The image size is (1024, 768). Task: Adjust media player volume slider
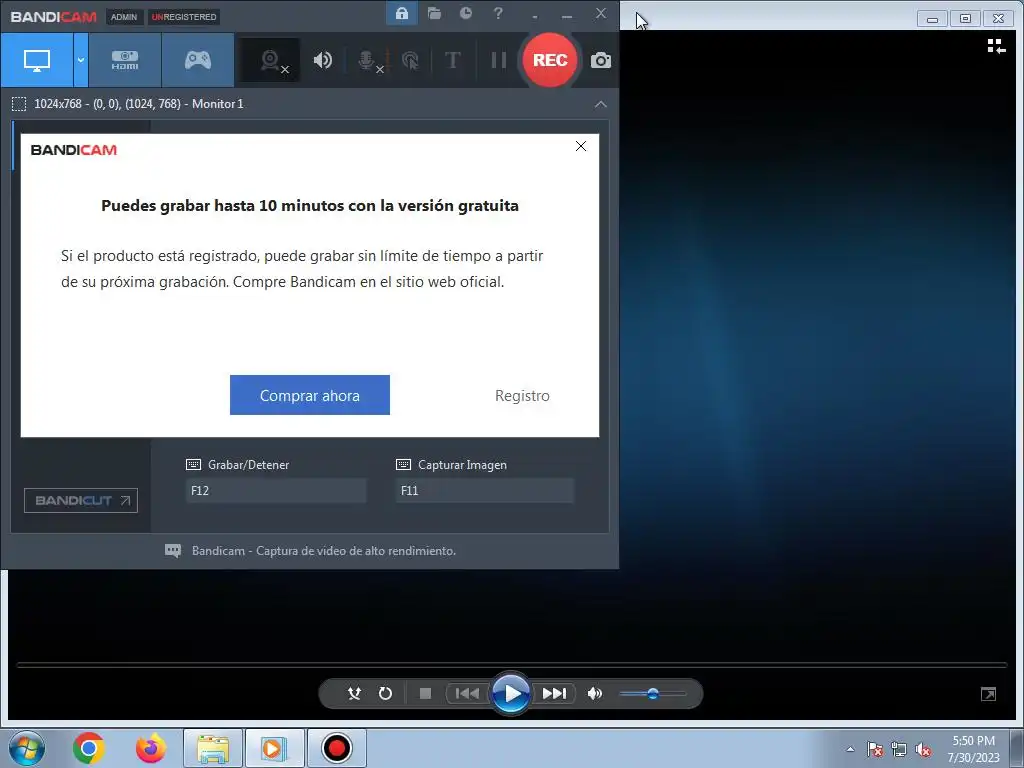[652, 694]
